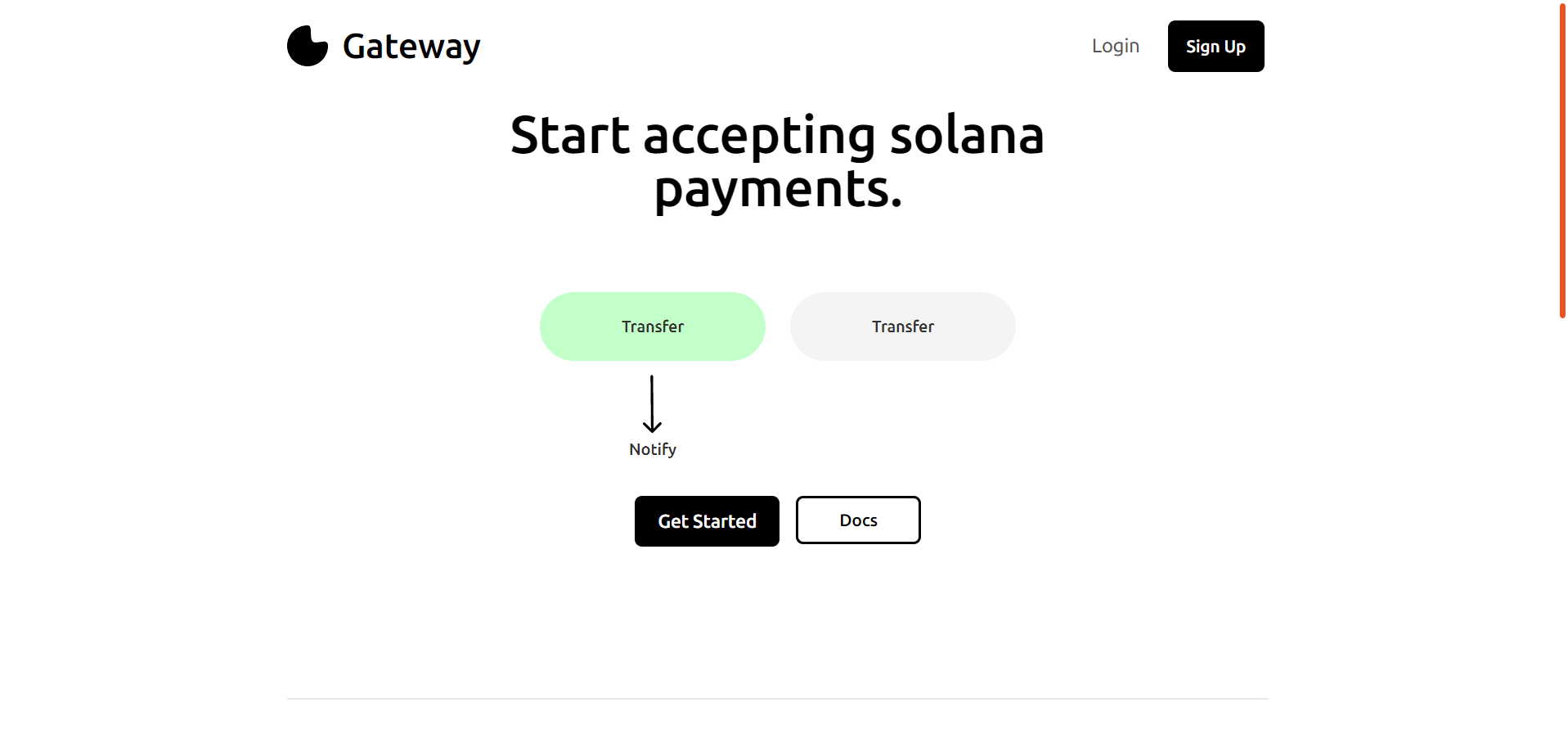
Task: Click the letter G in Gateway
Action: coord(356,47)
